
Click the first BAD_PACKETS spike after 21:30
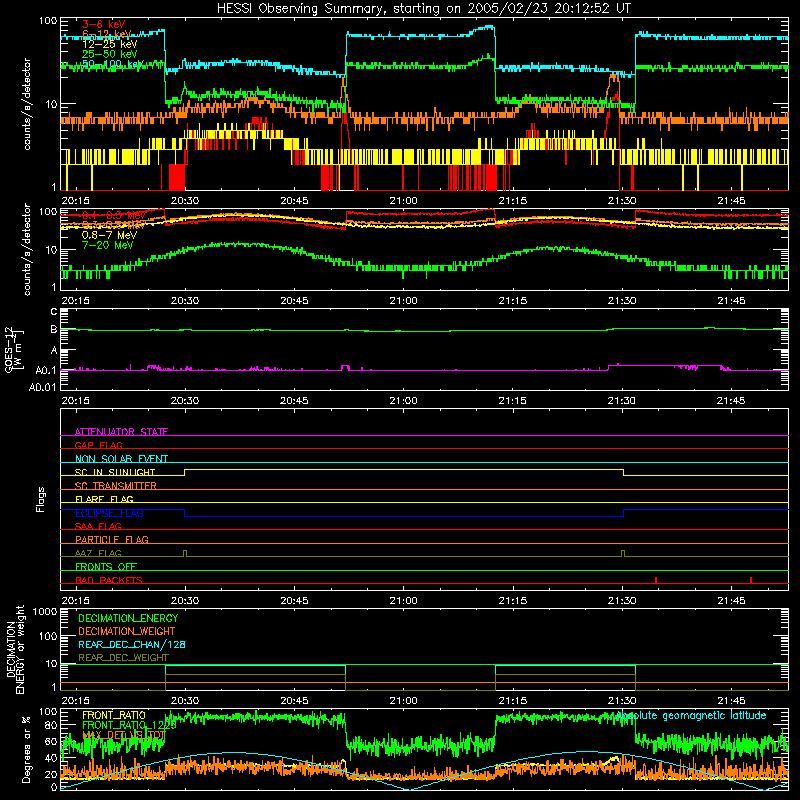click(x=656, y=580)
